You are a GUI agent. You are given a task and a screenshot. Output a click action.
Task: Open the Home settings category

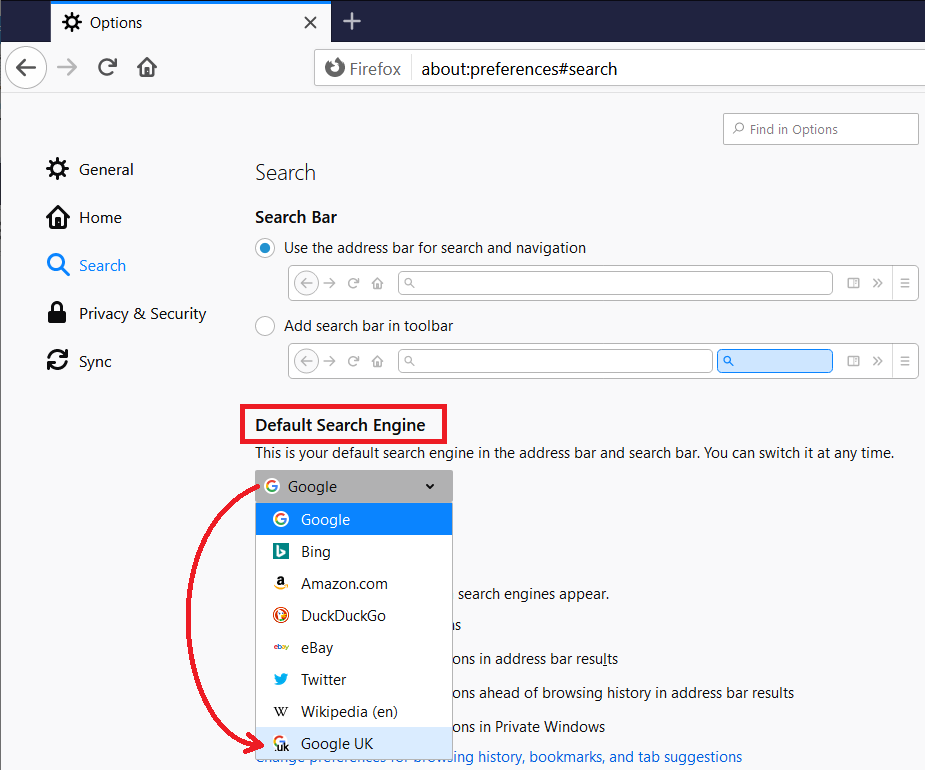[84, 218]
